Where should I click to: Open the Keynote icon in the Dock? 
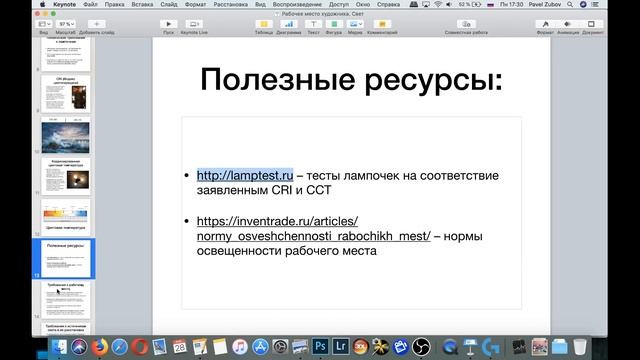(471, 347)
